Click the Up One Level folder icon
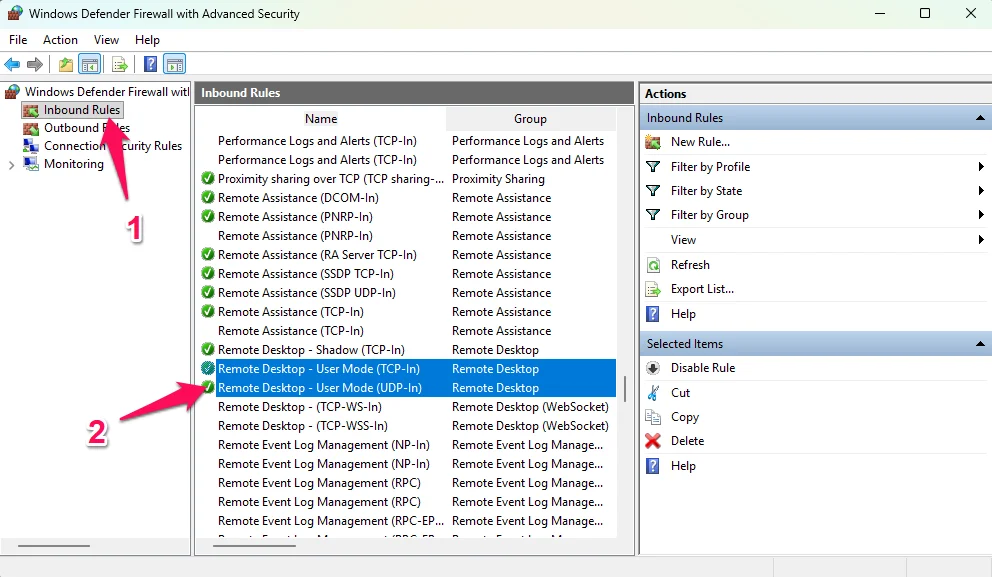992x577 pixels. click(66, 64)
